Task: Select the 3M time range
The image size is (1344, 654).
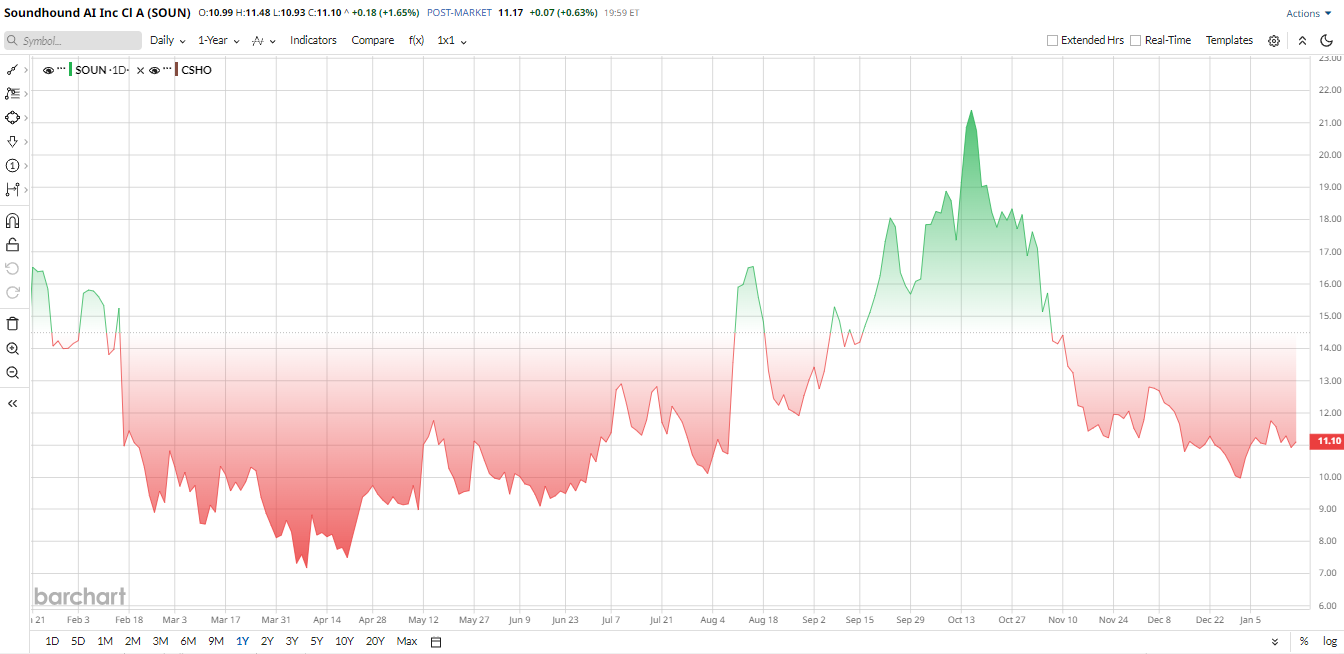Action: pos(160,641)
